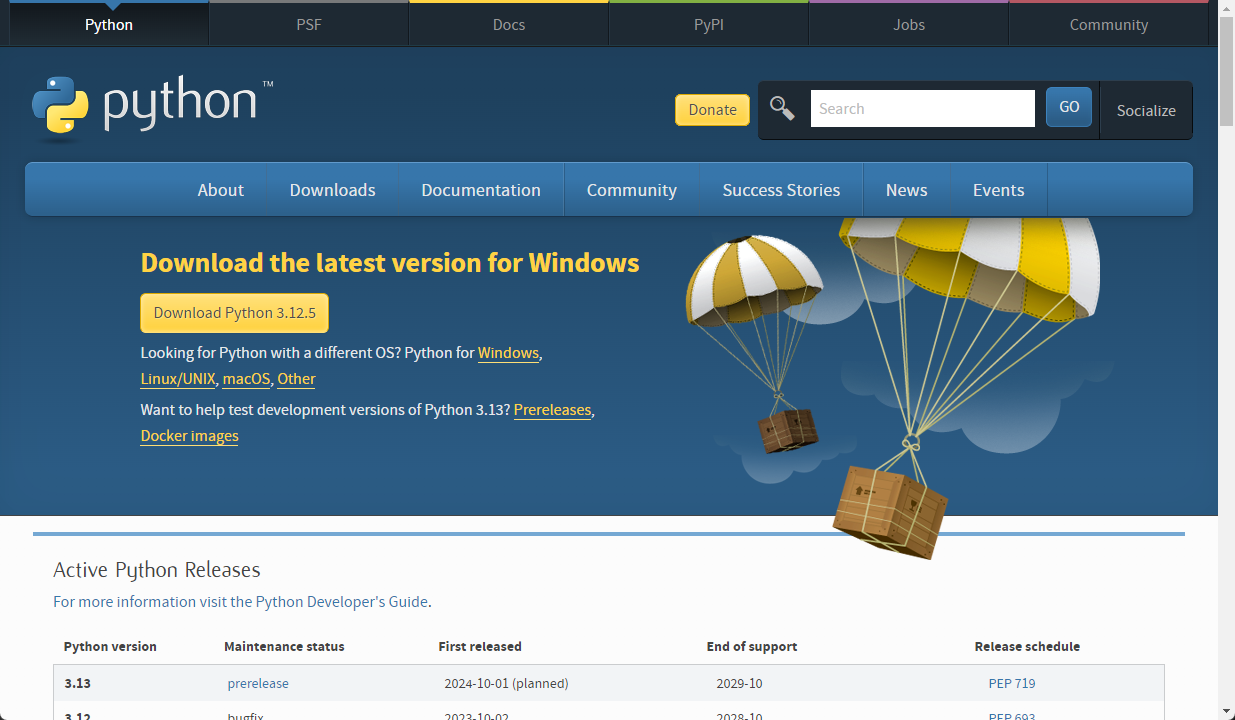
Task: Click the magnifying glass search icon
Action: [x=782, y=109]
